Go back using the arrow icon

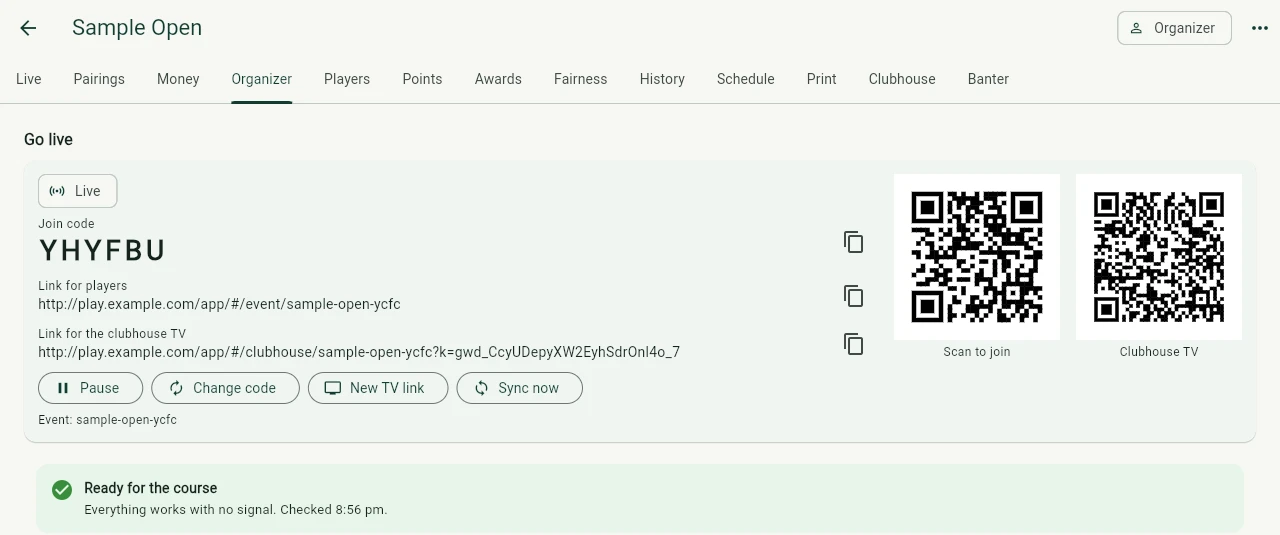pos(28,28)
